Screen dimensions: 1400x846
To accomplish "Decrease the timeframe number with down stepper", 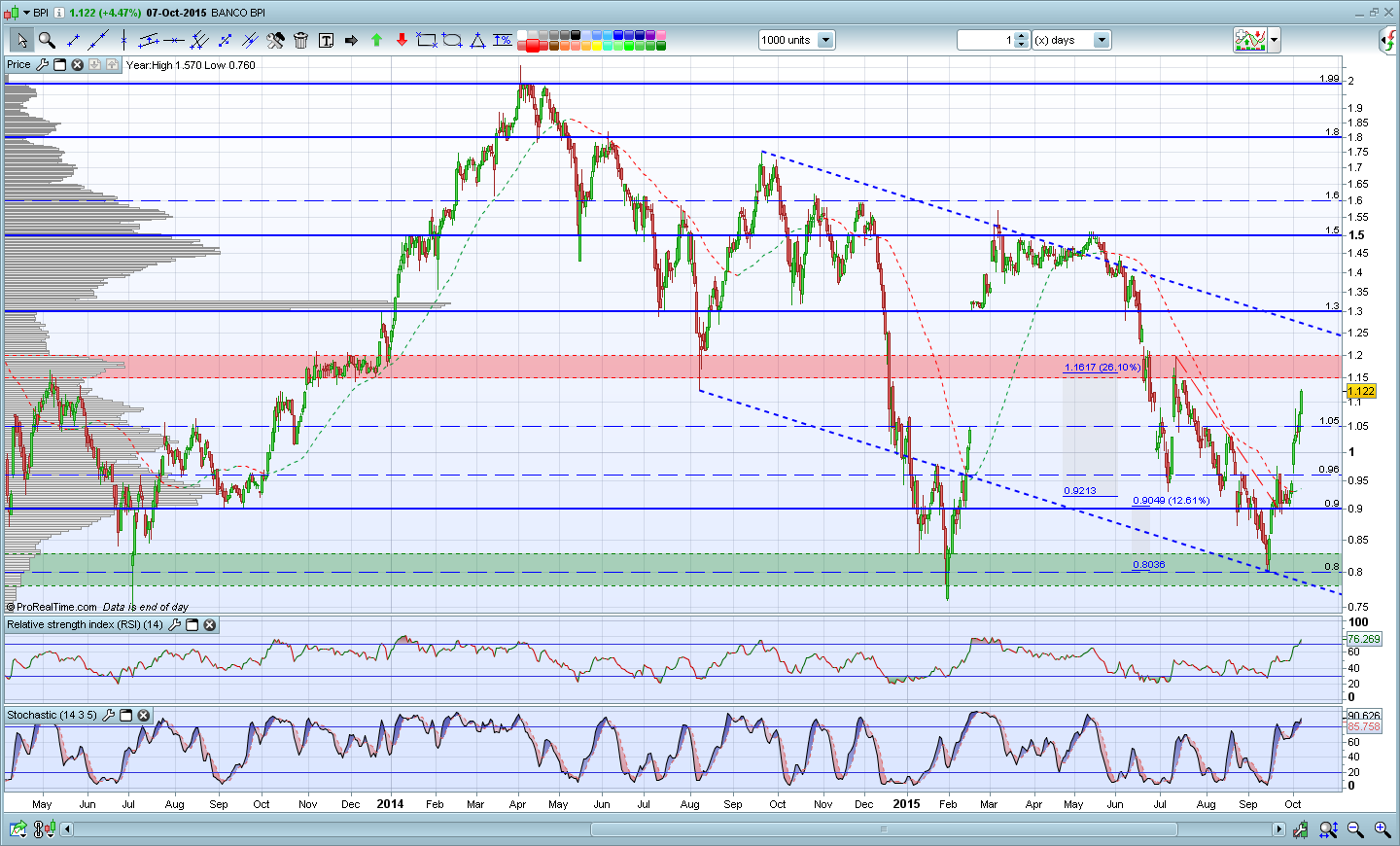I will pyautogui.click(x=1022, y=44).
